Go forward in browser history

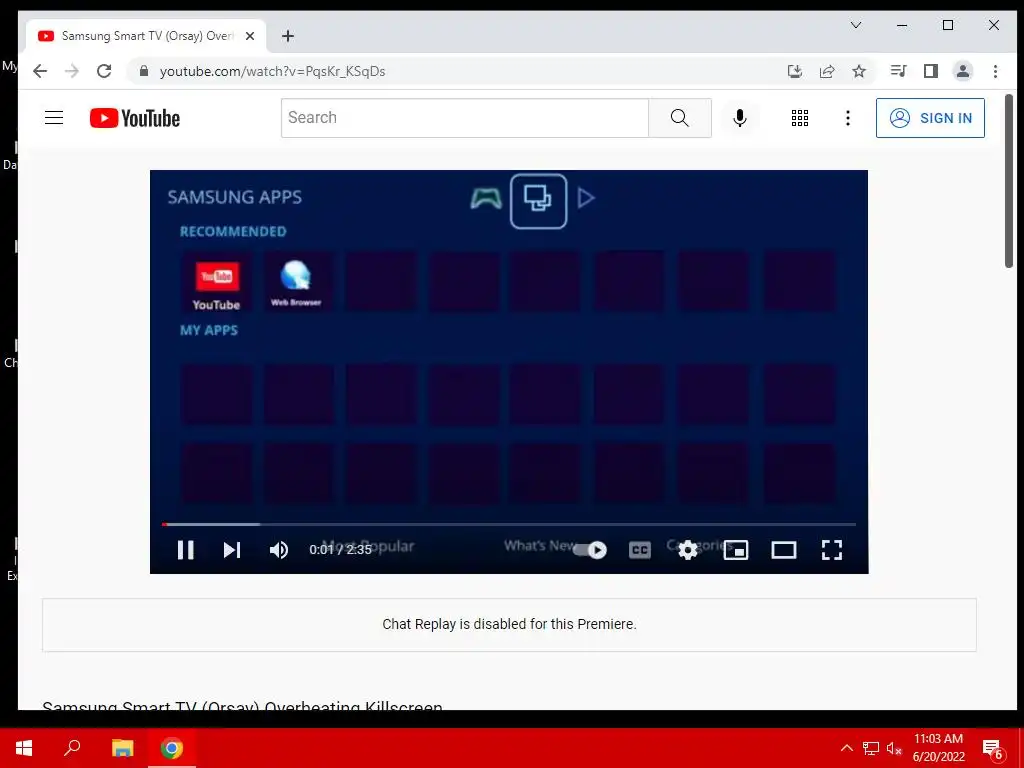pyautogui.click(x=72, y=71)
